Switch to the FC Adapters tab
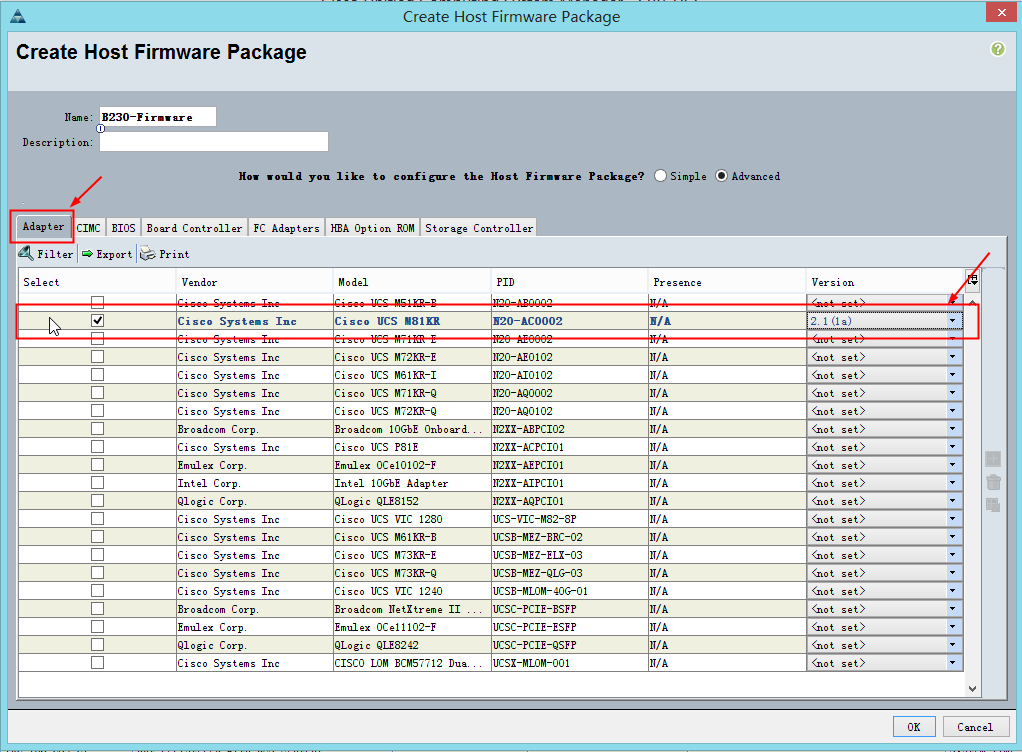This screenshot has width=1022, height=752. coord(286,227)
